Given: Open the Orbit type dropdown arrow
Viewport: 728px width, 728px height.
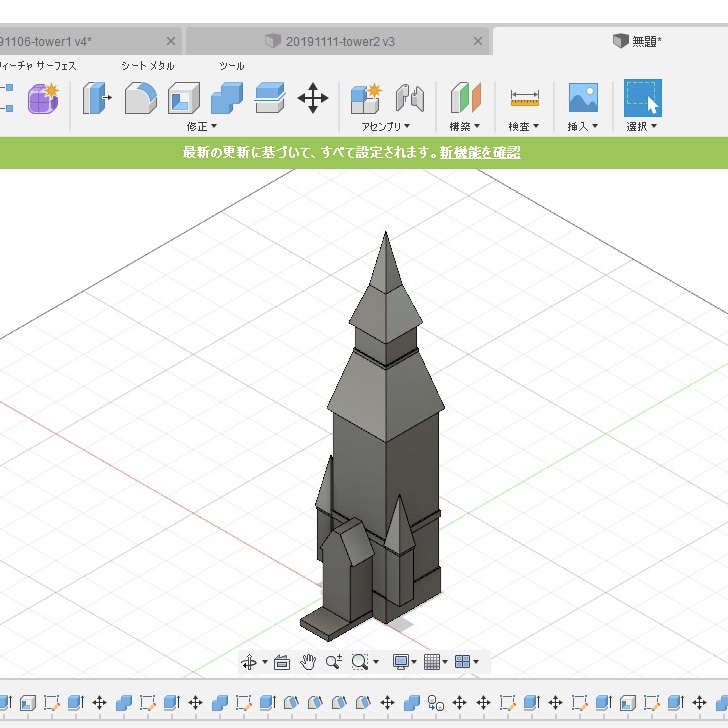Looking at the screenshot, I should pyautogui.click(x=265, y=662).
